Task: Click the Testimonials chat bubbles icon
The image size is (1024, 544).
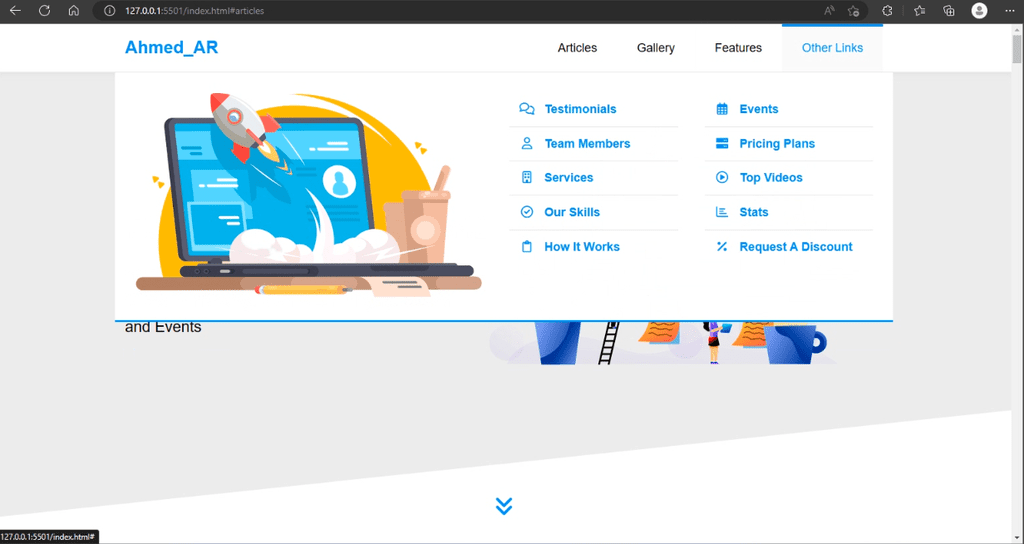Action: point(526,109)
